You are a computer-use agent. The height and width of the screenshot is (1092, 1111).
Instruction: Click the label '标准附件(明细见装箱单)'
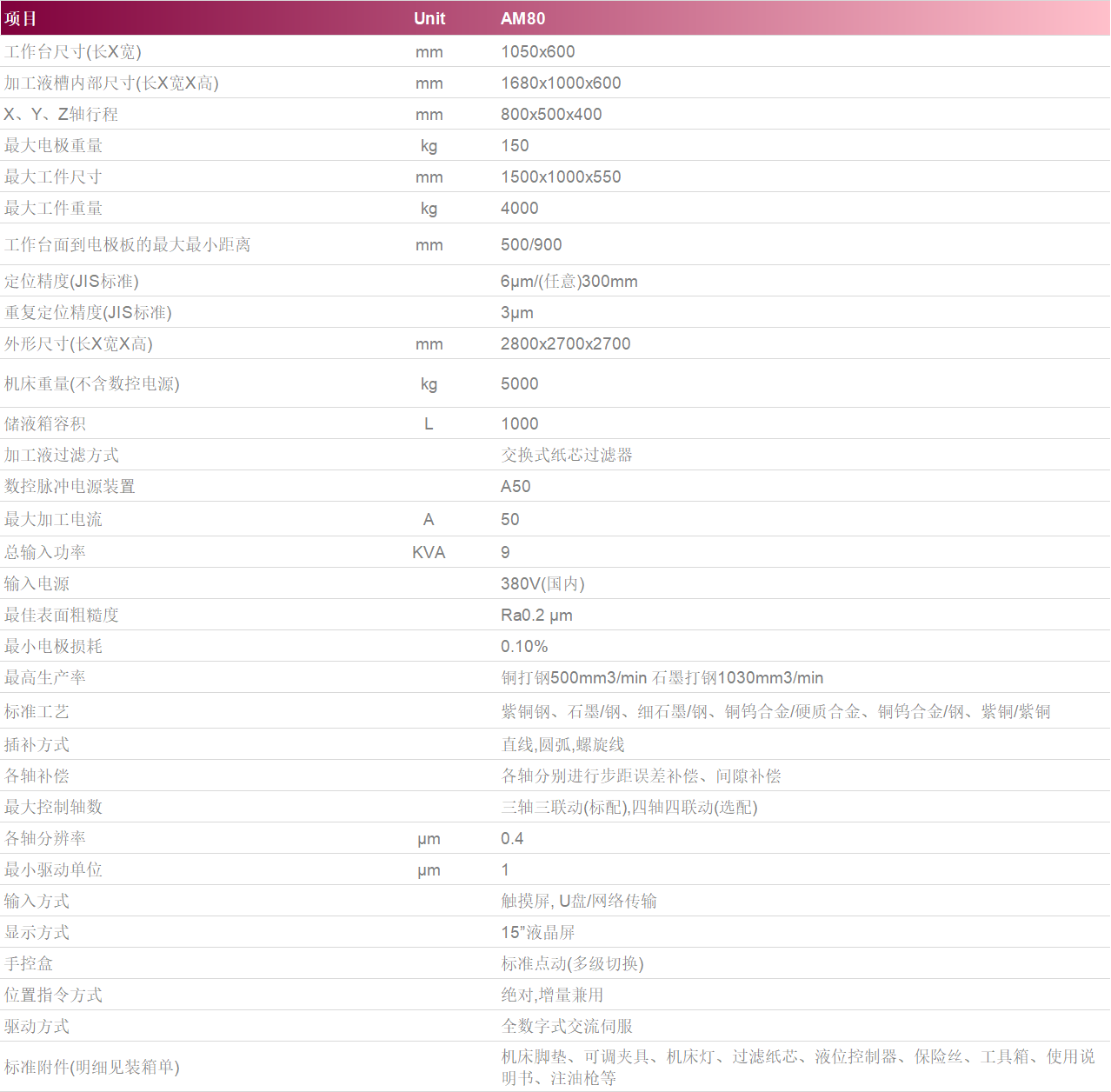(x=92, y=1067)
